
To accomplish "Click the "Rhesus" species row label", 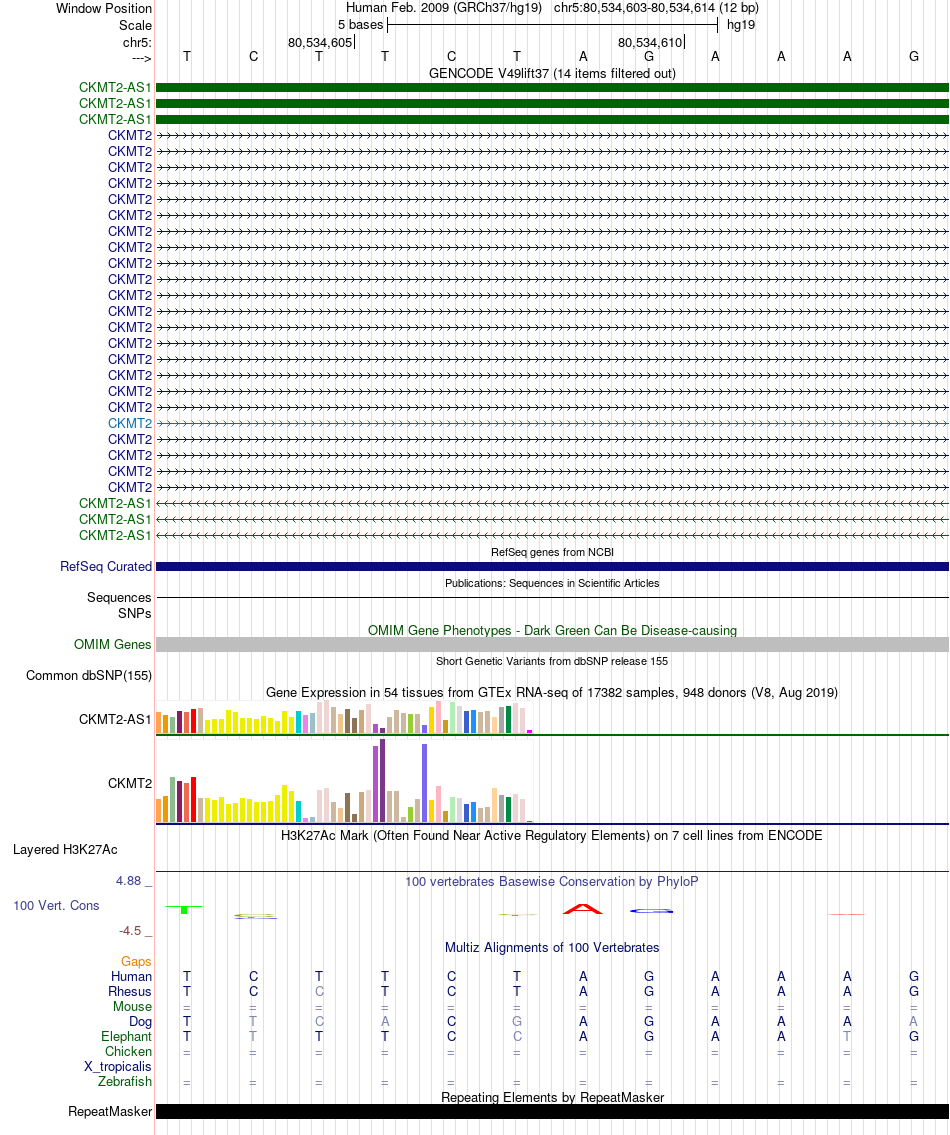I will [130, 992].
